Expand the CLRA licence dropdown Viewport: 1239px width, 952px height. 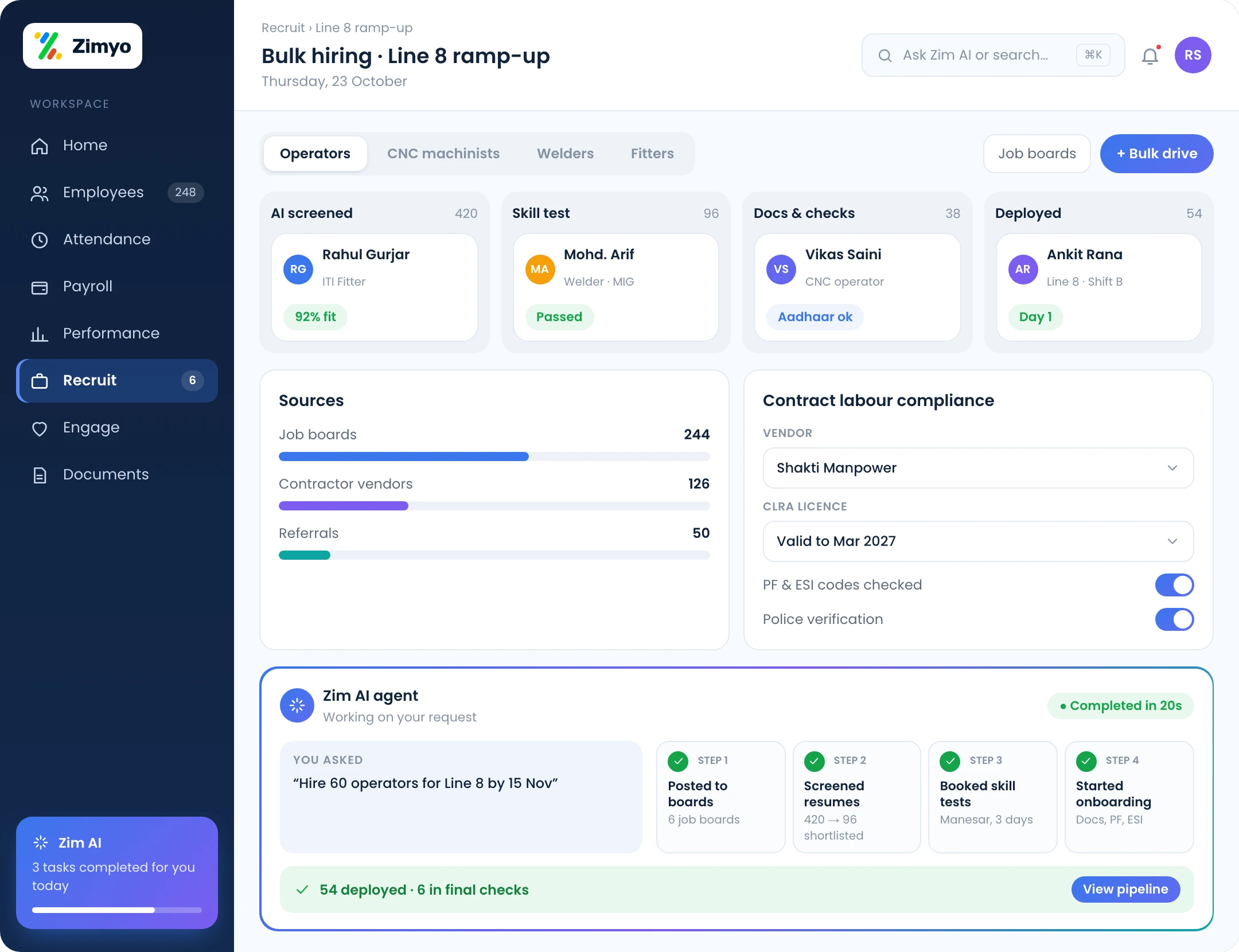pos(978,541)
